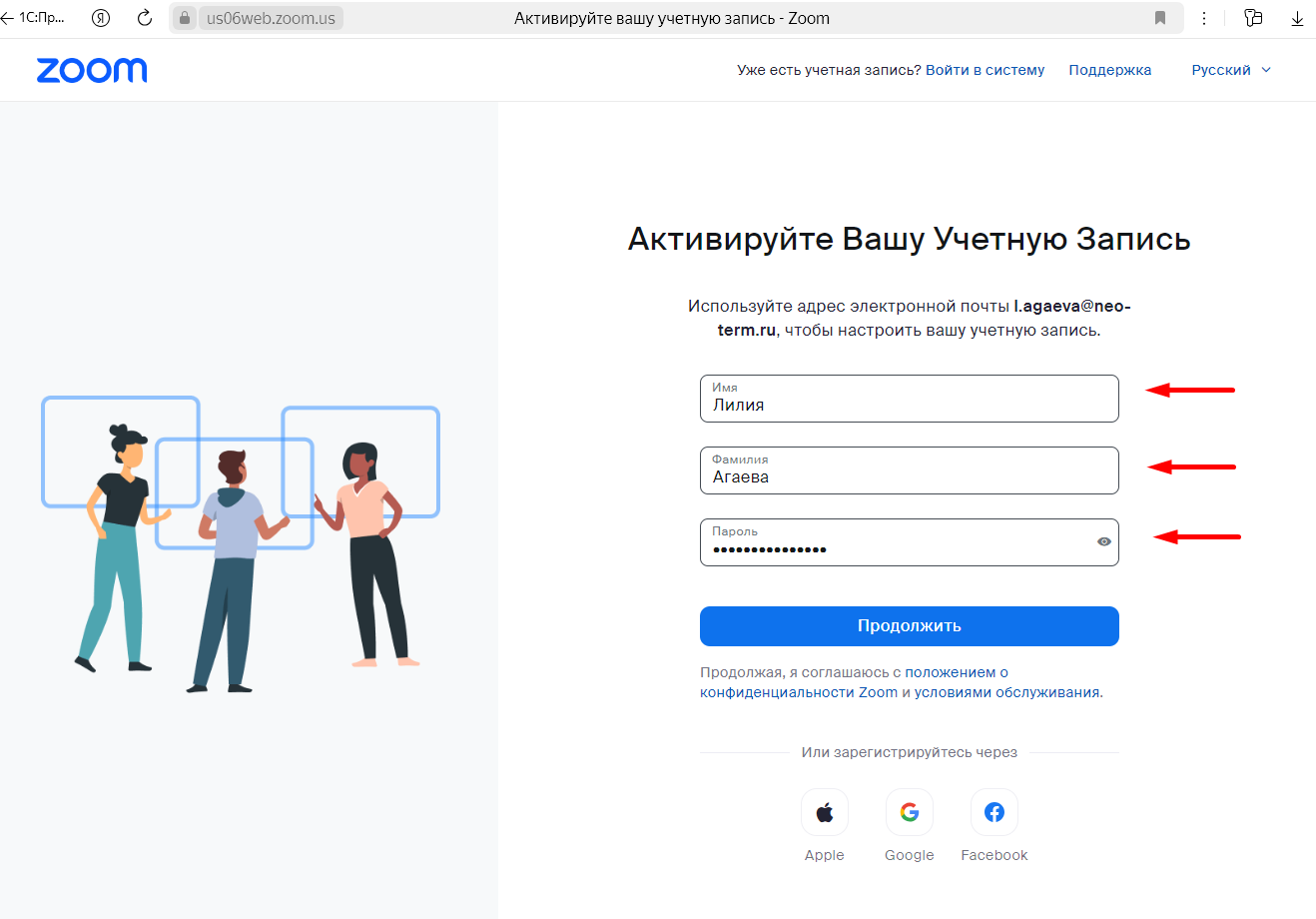Click the bookmark icon in address bar
This screenshot has height=919, width=1316.
click(x=1160, y=18)
